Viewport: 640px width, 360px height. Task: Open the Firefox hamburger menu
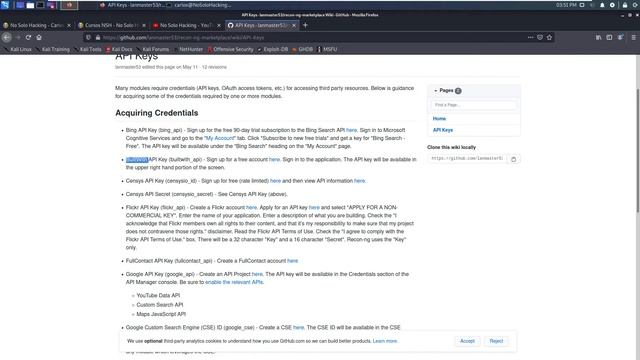coord(633,37)
